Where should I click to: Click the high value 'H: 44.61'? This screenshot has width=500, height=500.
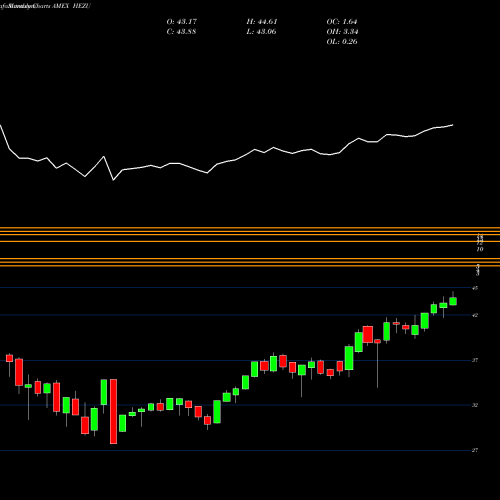click(262, 22)
